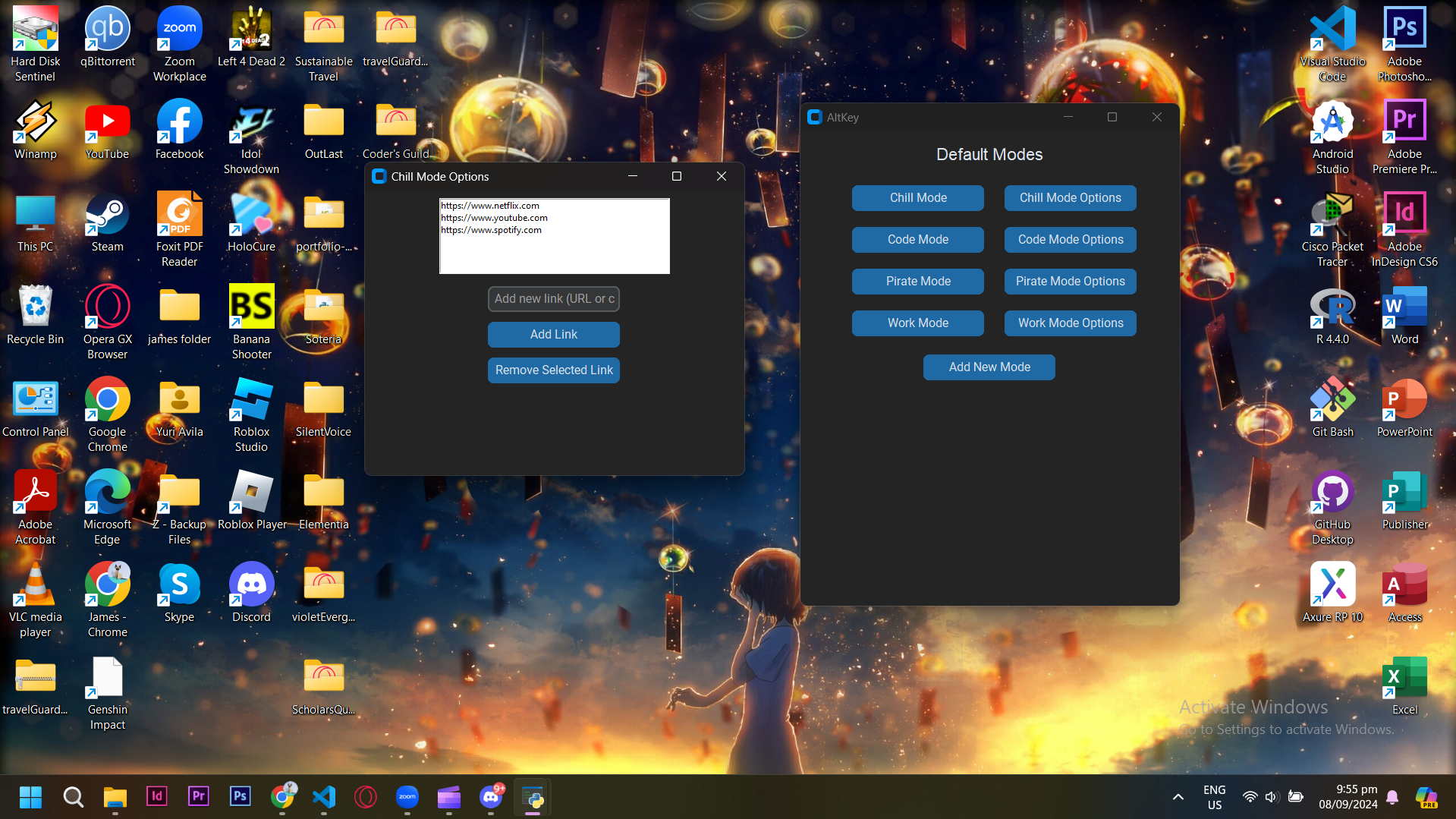
Task: Select the PowerPoint desktop icon
Action: pyautogui.click(x=1405, y=407)
